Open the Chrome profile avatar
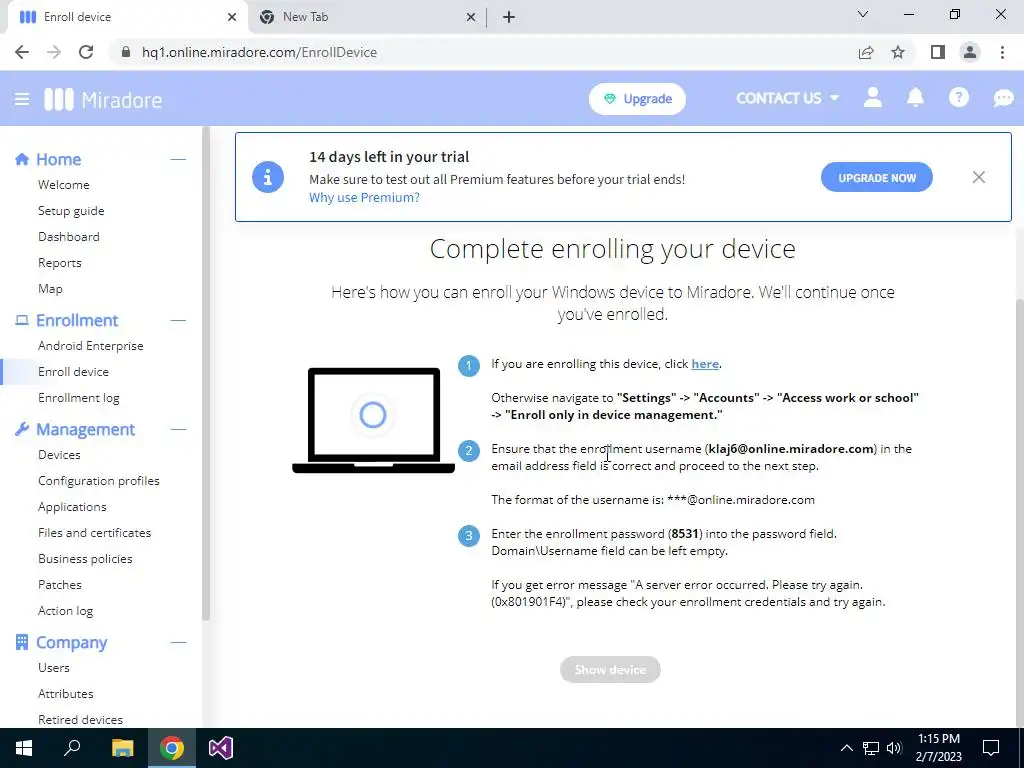Screen dimensions: 1024x768 click(x=970, y=52)
